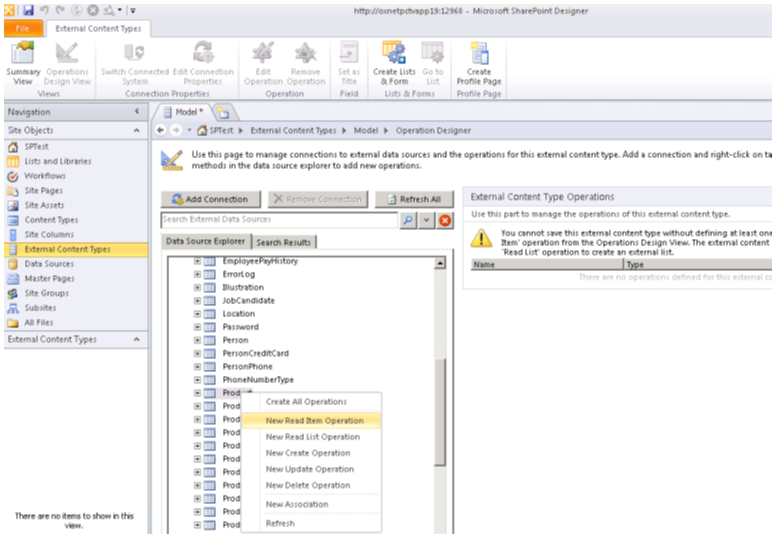
Task: Select Master Pages in navigation
Action: pyautogui.click(x=49, y=279)
